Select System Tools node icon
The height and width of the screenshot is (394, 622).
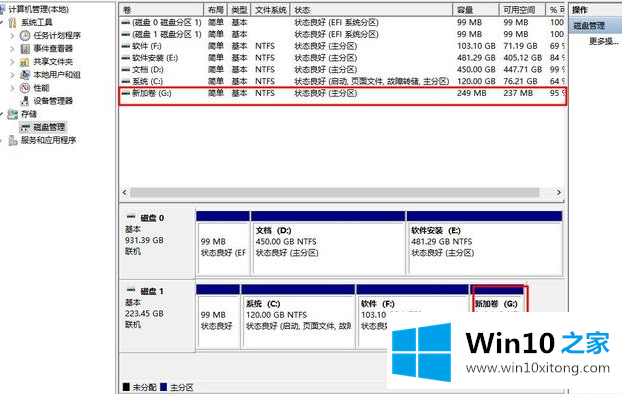click(x=13, y=23)
